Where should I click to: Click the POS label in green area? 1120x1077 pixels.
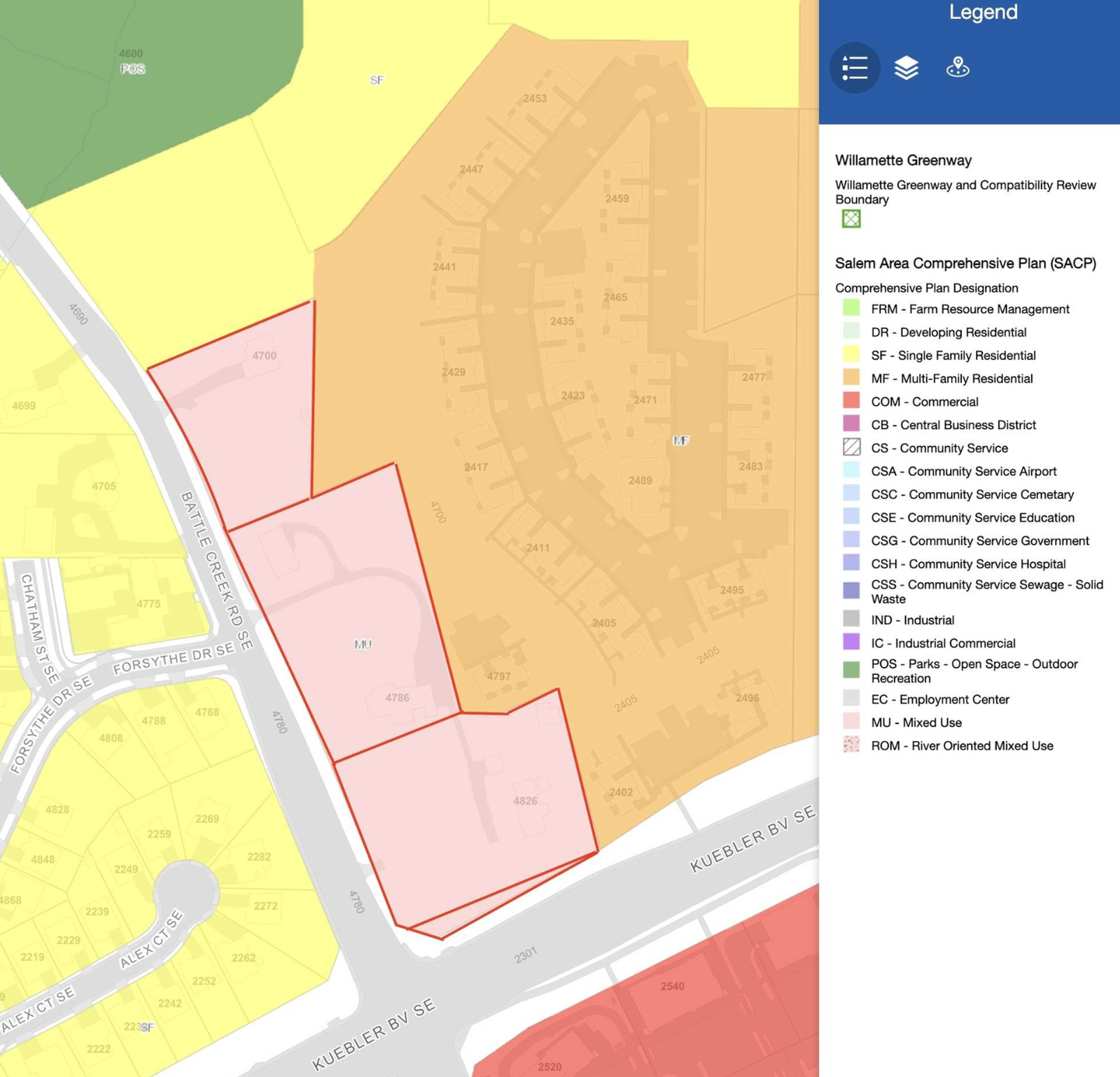pos(132,69)
